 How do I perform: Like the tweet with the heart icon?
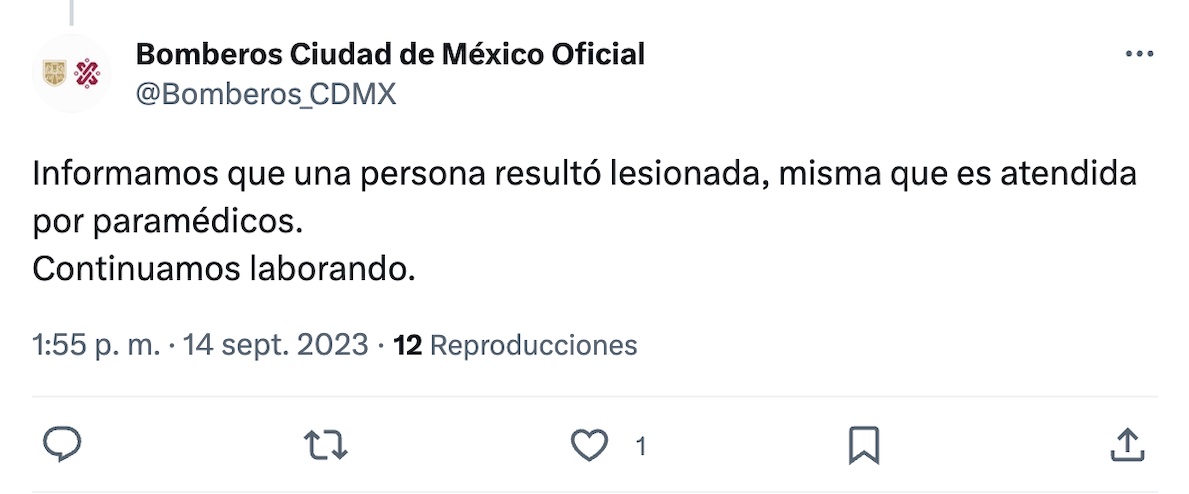coord(590,445)
